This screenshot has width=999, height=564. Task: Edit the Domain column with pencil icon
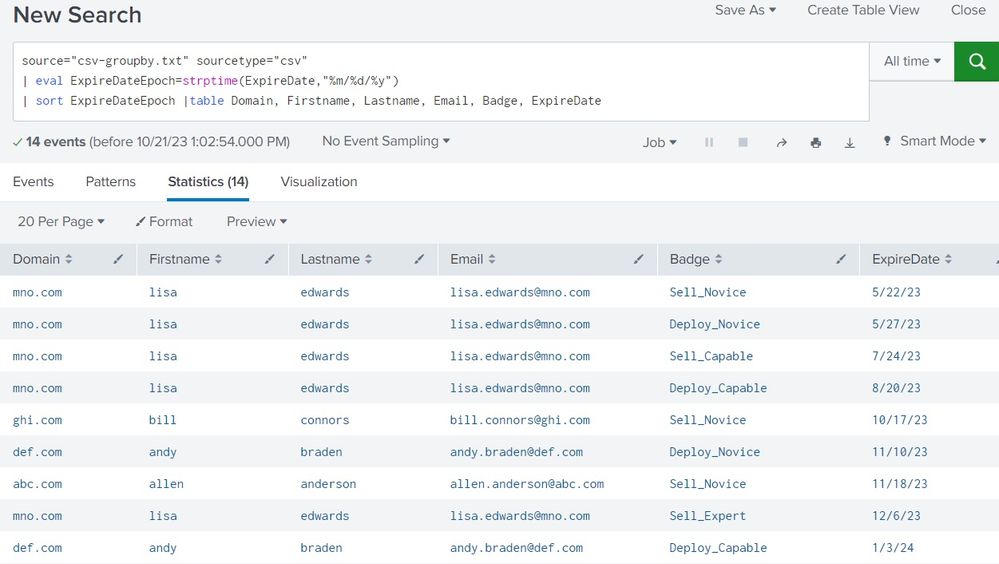(x=119, y=259)
